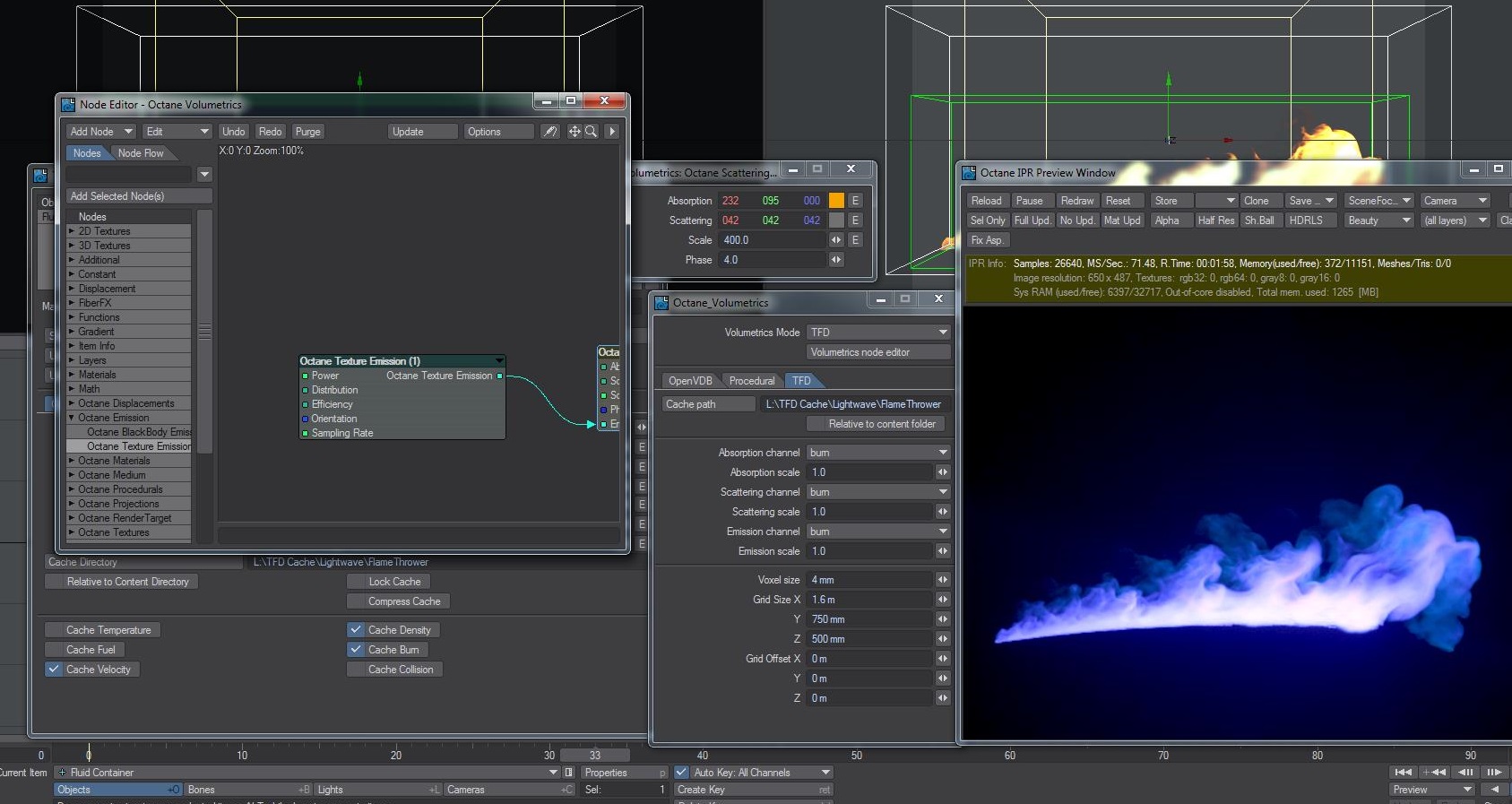Click the icon button next to Fluid Container dropdown
This screenshot has width=1512, height=804.
click(568, 773)
